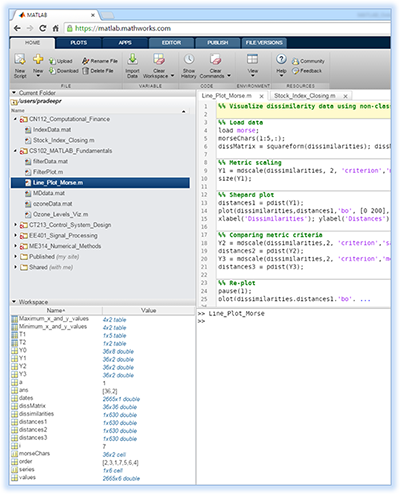
Task: Collapse the CS102_MATLAB_Fundamentals folder
Action: (15, 151)
